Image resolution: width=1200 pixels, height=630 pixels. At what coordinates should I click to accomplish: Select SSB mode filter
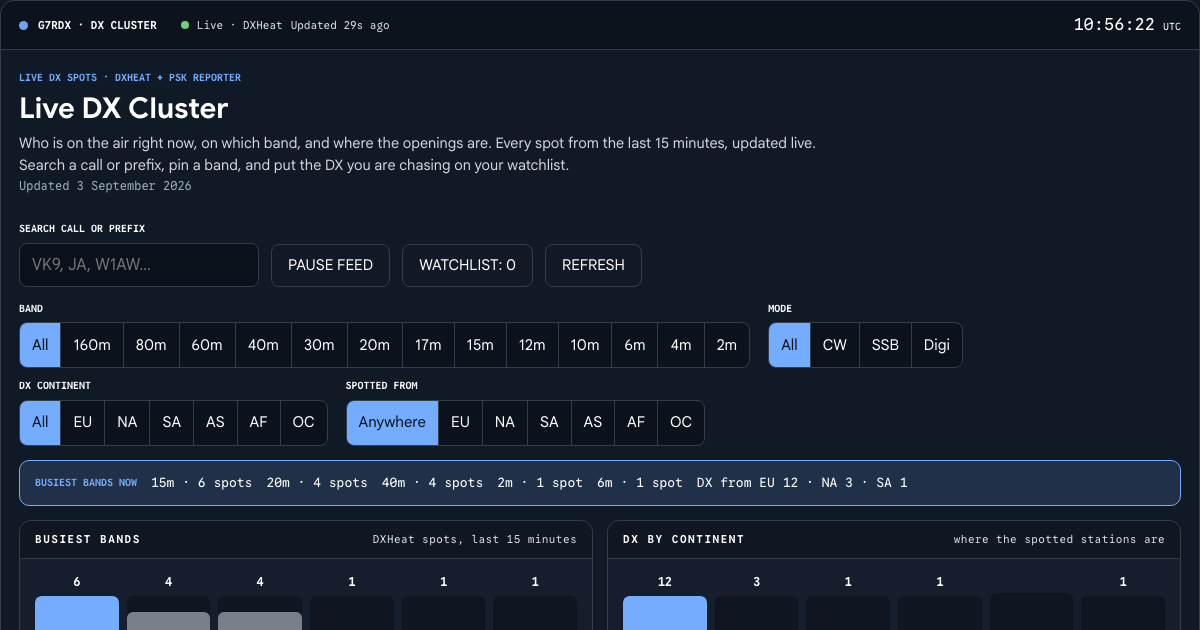point(885,345)
